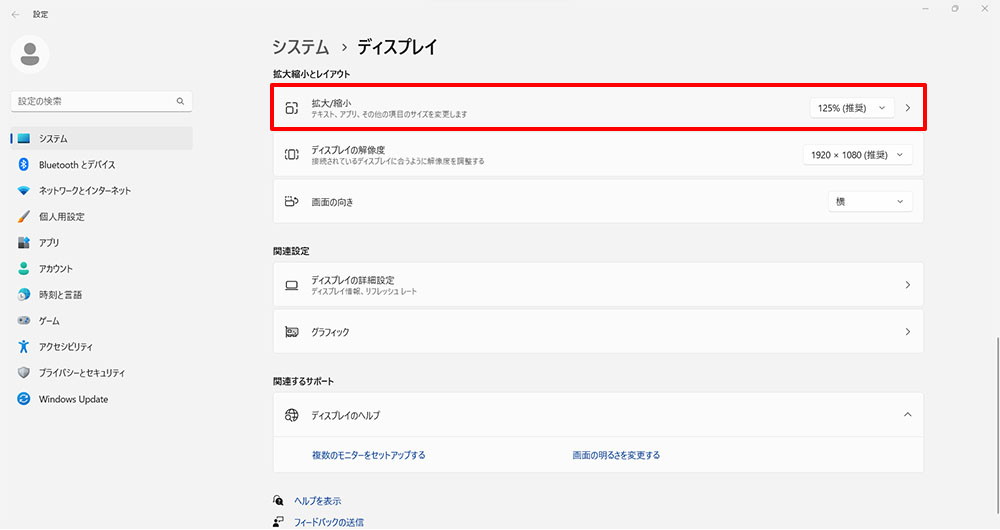
Task: Click the 関連設定 section heading
Action: 291,251
